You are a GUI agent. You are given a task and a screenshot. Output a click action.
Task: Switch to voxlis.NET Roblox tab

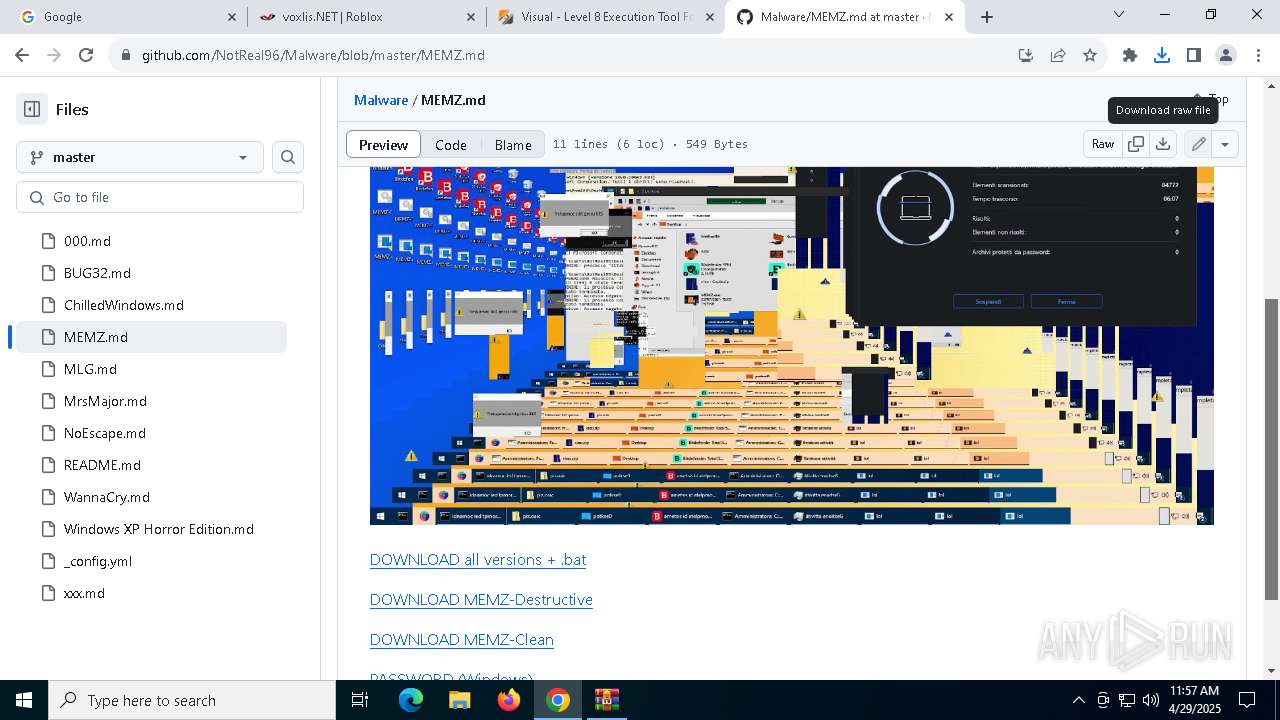coord(365,17)
